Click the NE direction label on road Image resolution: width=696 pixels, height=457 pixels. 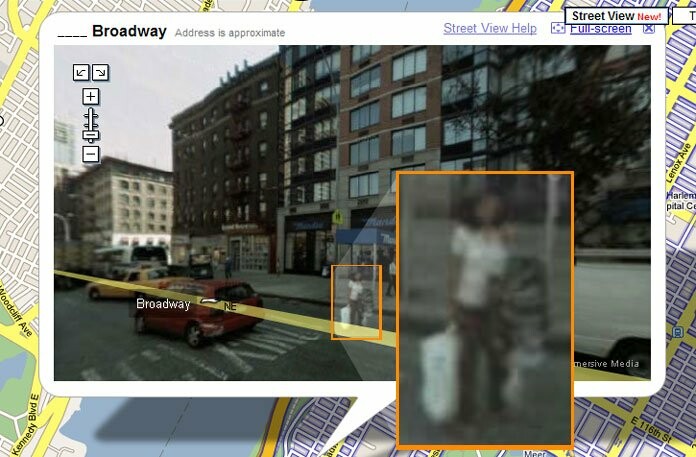click(x=230, y=307)
